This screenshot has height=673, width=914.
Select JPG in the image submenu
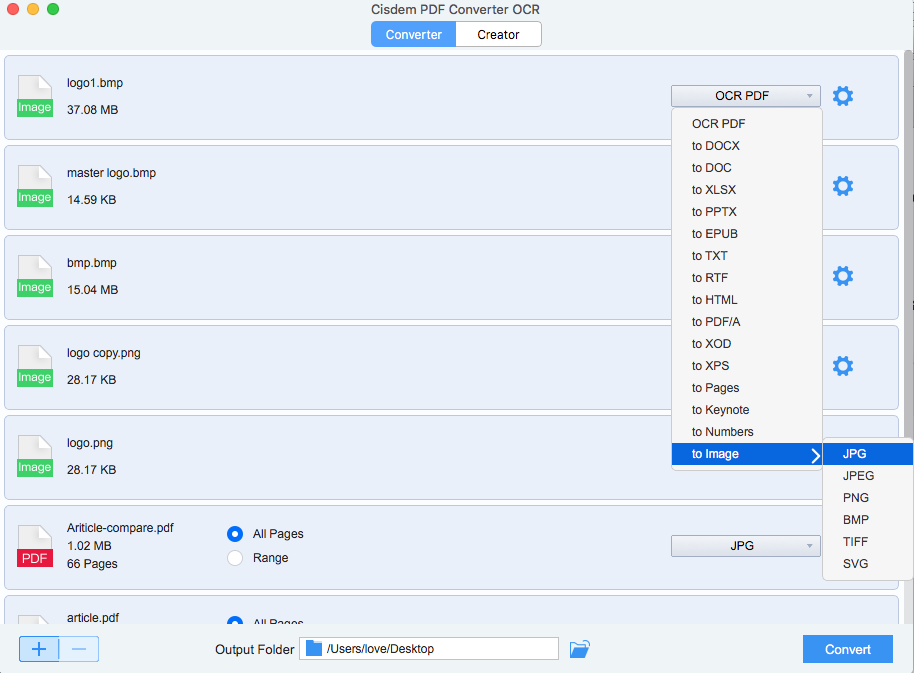867,454
